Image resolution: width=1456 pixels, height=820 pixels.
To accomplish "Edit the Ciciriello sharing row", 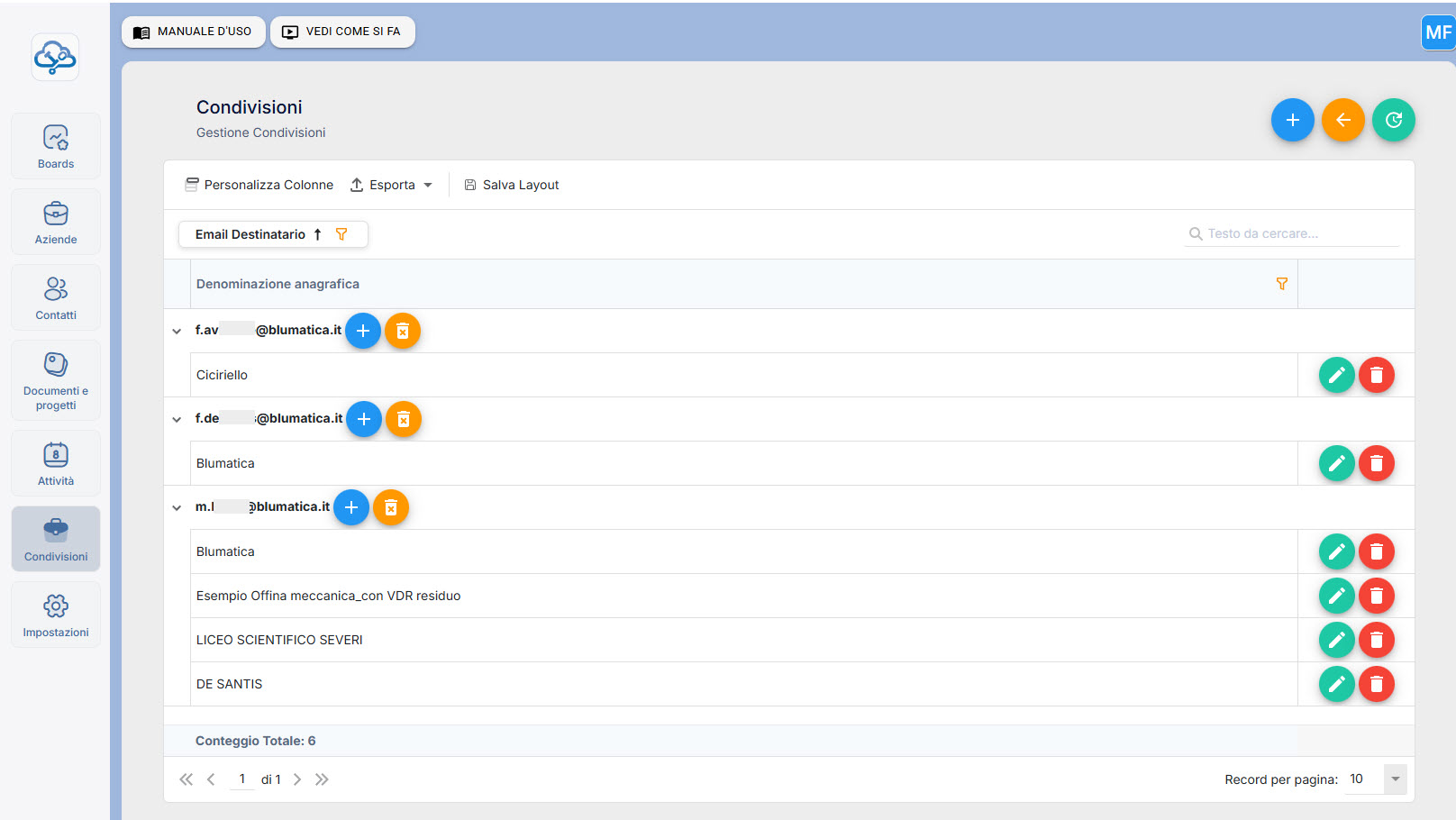I will point(1336,375).
